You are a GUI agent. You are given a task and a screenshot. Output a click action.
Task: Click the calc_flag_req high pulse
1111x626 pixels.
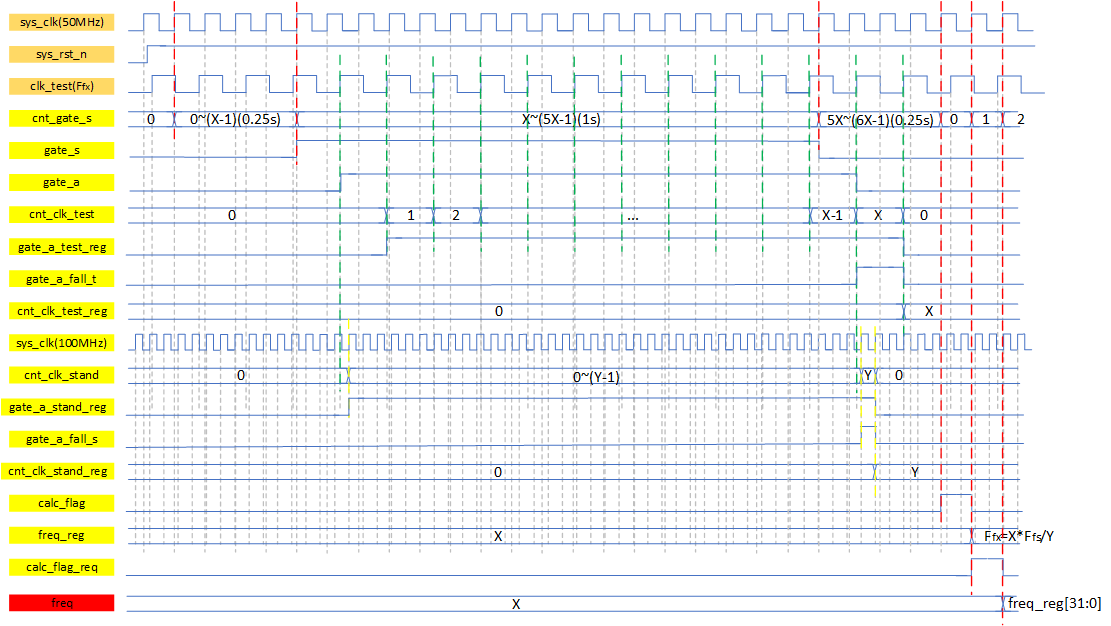987,566
